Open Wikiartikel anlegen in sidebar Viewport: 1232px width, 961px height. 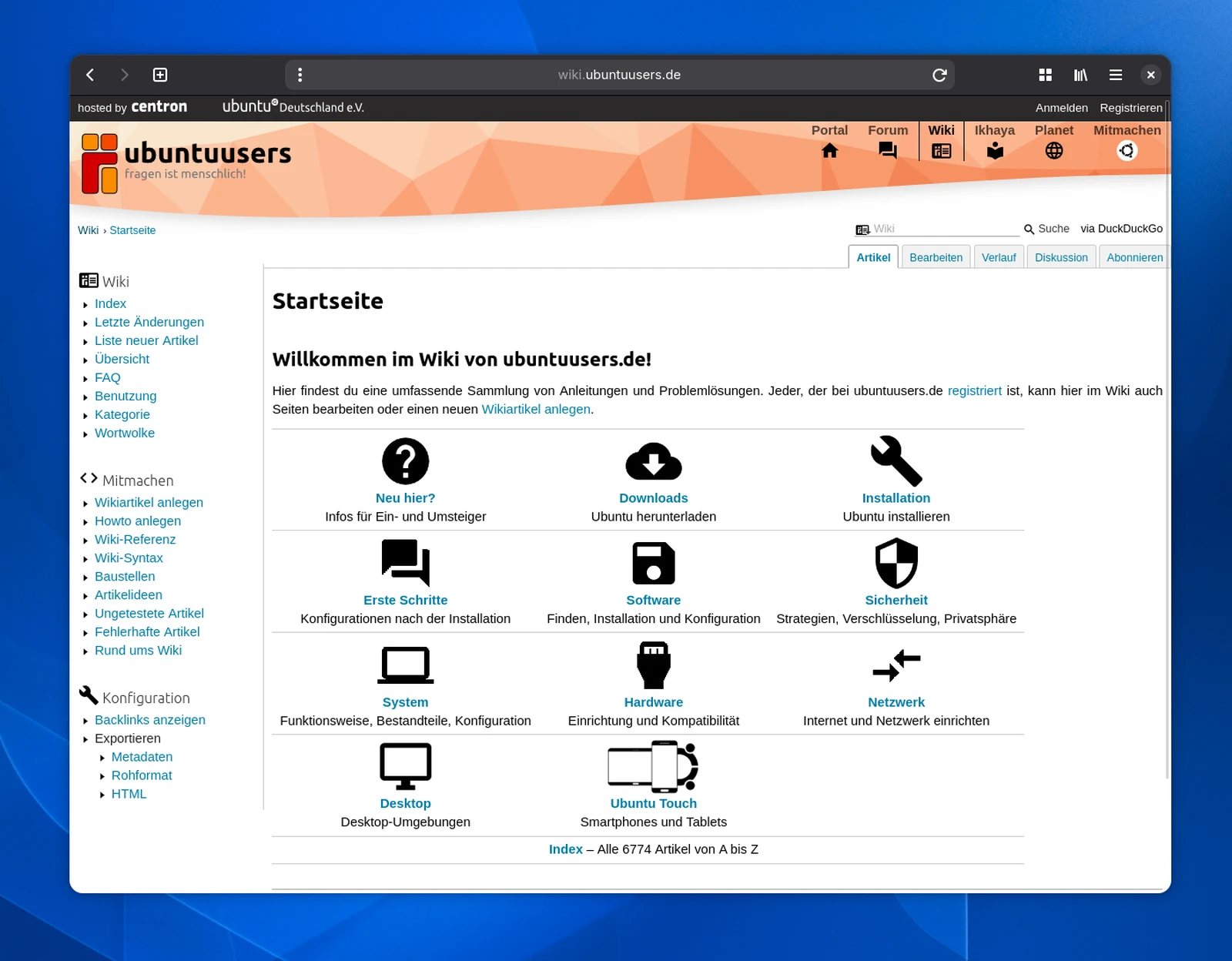(x=149, y=502)
